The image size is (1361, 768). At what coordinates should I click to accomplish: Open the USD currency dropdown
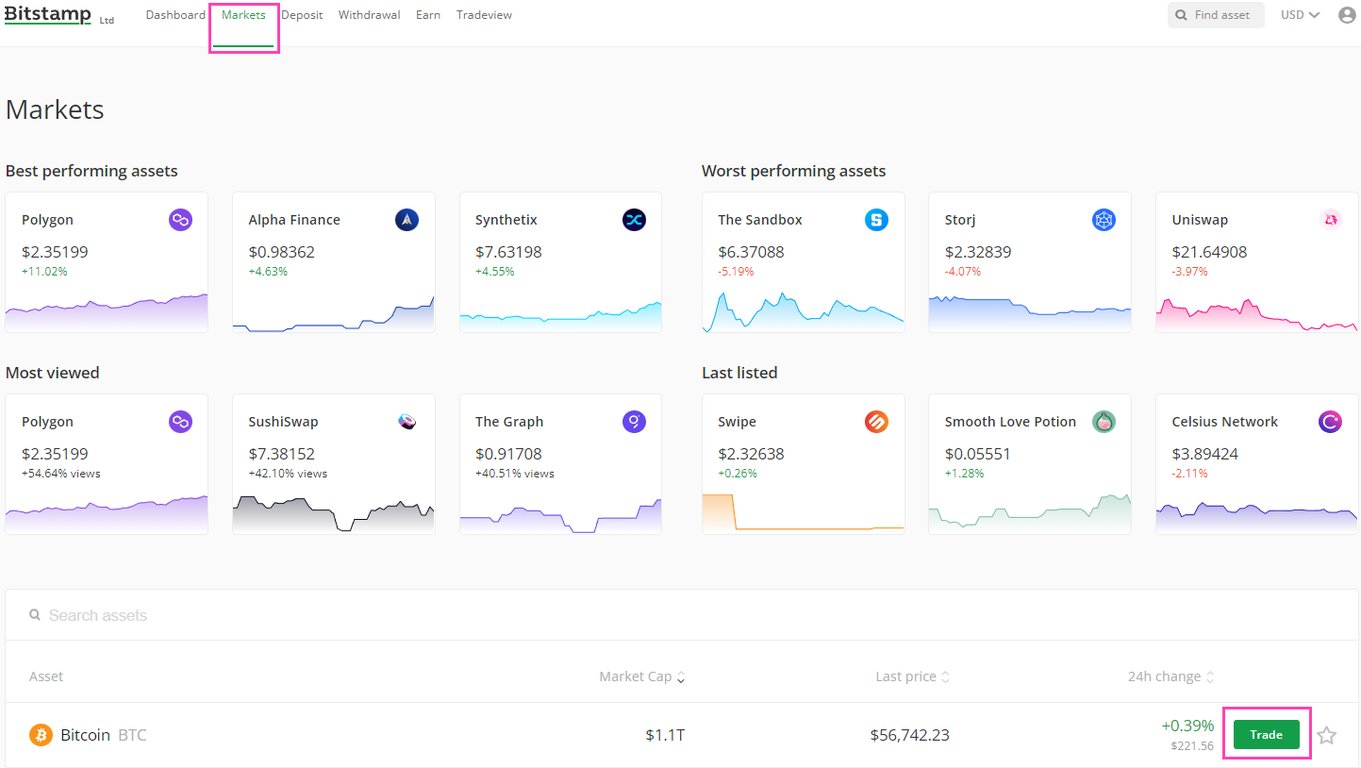[x=1300, y=15]
